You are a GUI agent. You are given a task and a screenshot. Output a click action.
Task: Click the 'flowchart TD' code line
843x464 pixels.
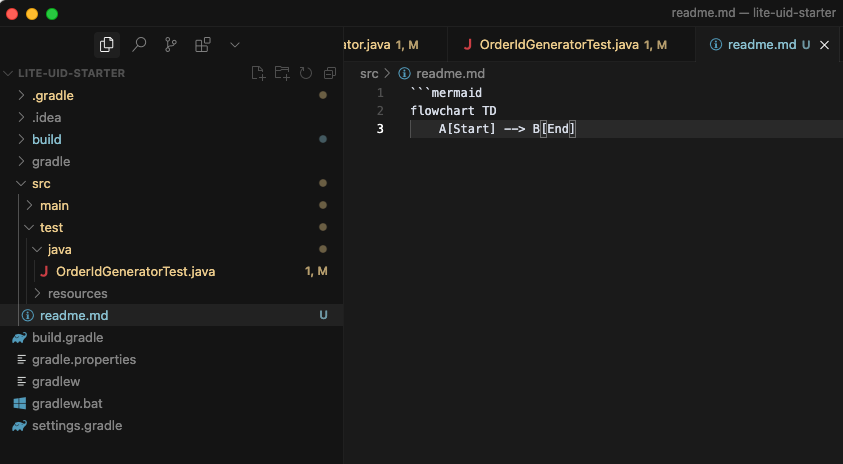click(x=453, y=111)
